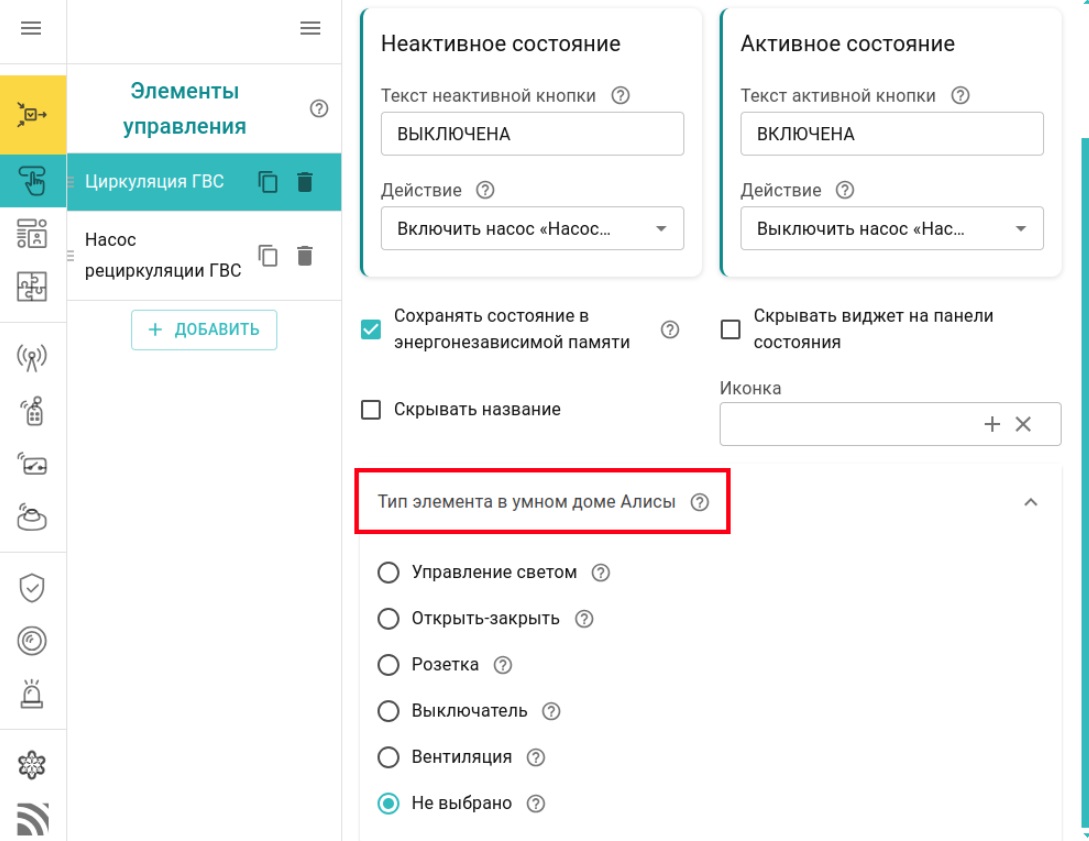Viewport: 1089px width, 841px height.
Task: Click the Текст неактивной кнопки input field
Action: [x=532, y=134]
